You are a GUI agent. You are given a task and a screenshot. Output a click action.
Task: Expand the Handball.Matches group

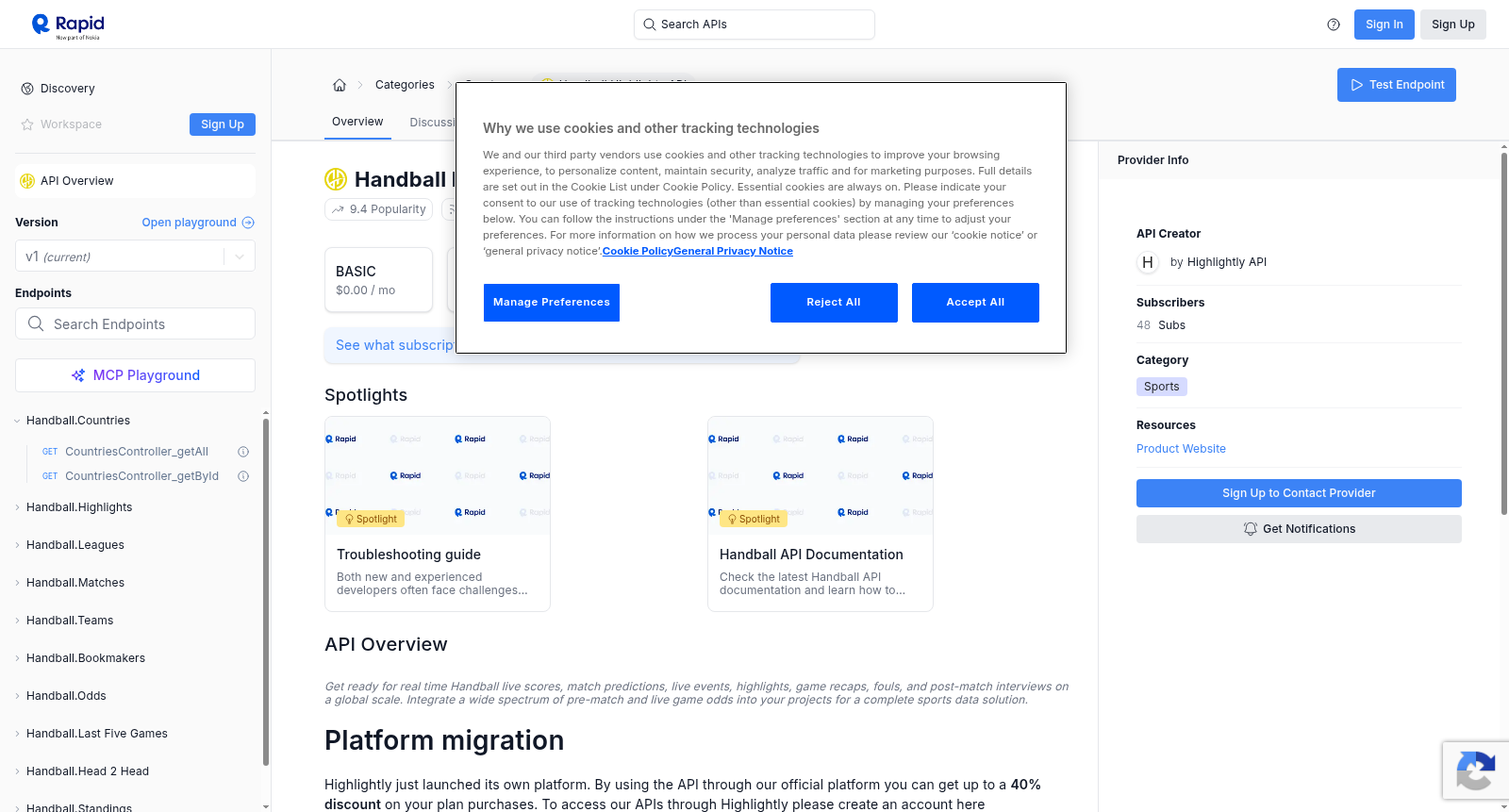pos(17,583)
